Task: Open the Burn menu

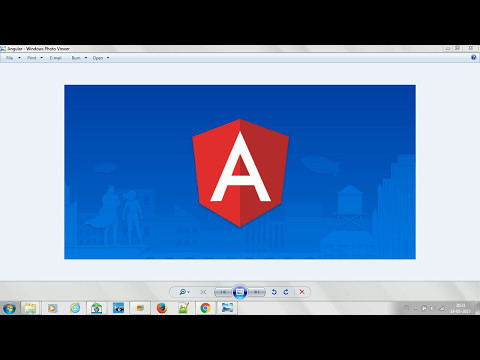Action: pos(76,58)
